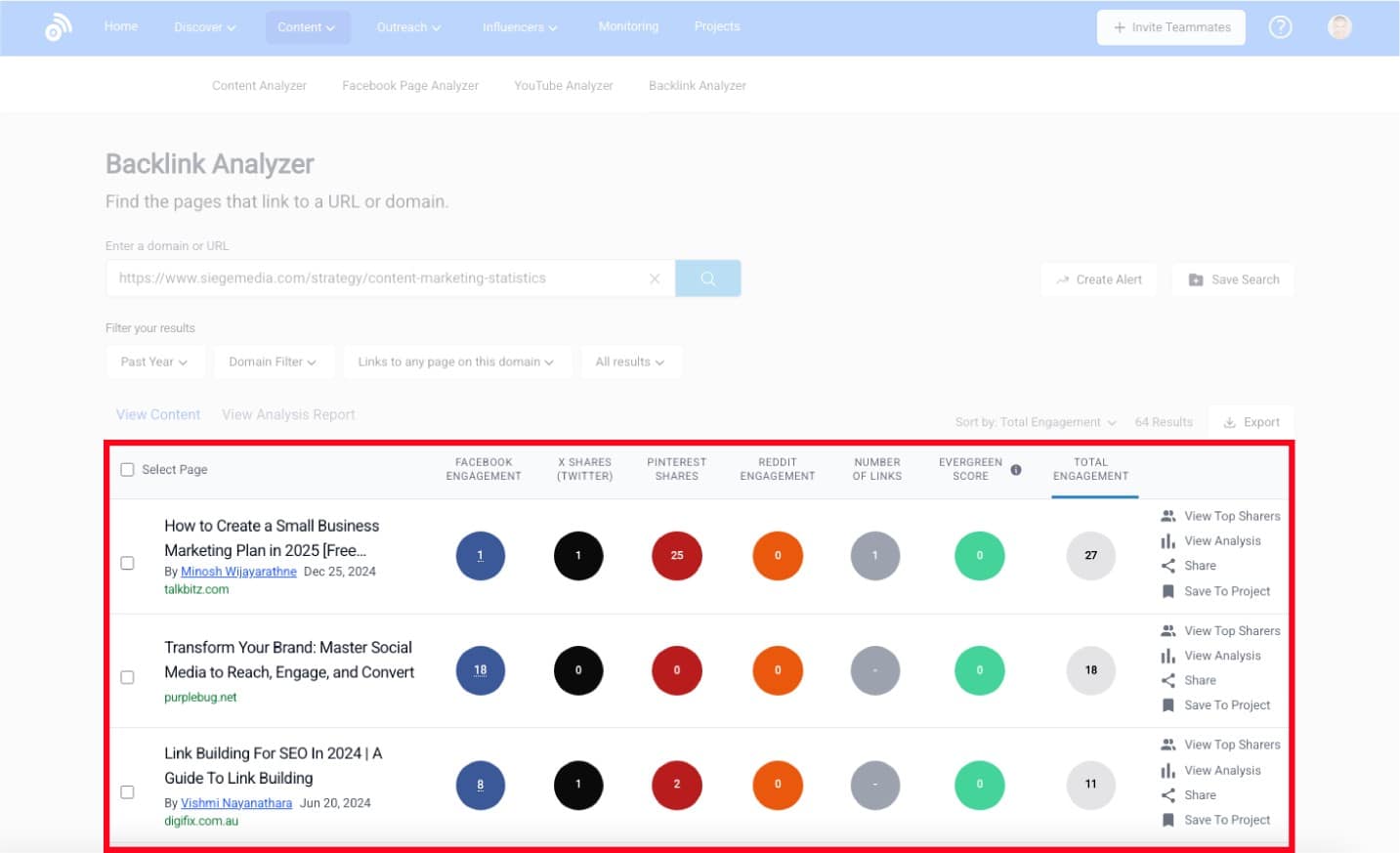Click Pinterest shares circle showing 2
Image resolution: width=1400 pixels, height=853 pixels.
[677, 785]
